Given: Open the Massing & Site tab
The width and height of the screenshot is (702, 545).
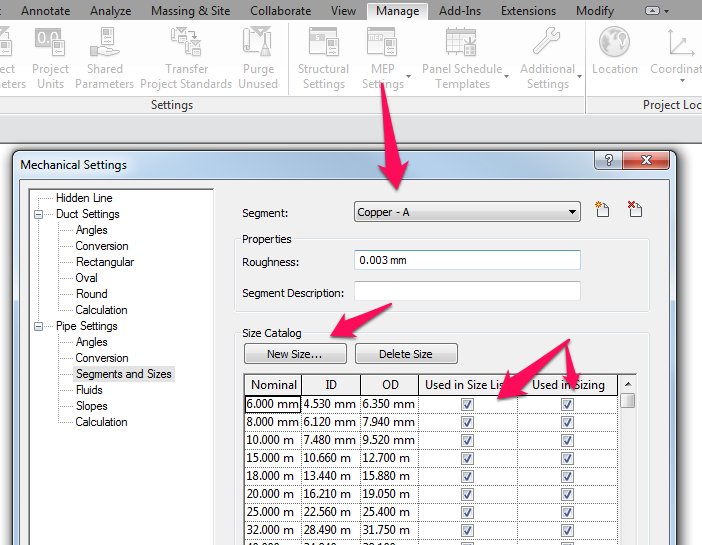Looking at the screenshot, I should pos(191,11).
